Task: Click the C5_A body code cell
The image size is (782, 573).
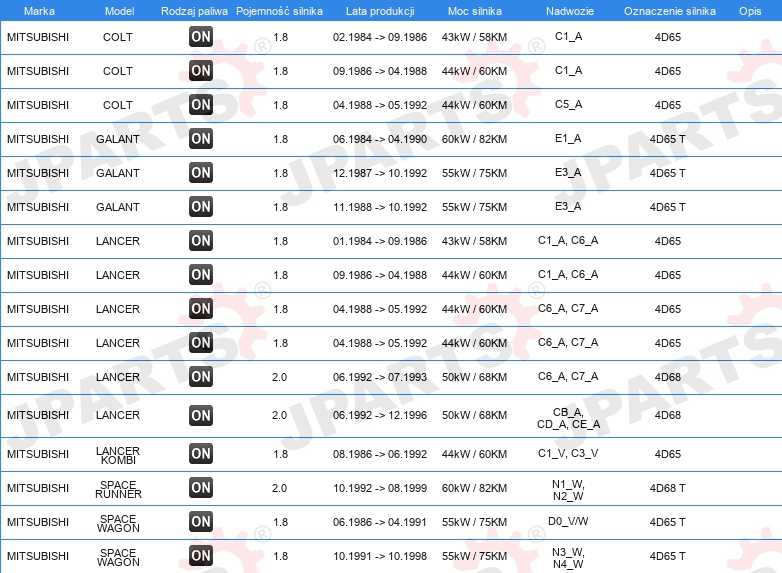Action: tap(568, 104)
